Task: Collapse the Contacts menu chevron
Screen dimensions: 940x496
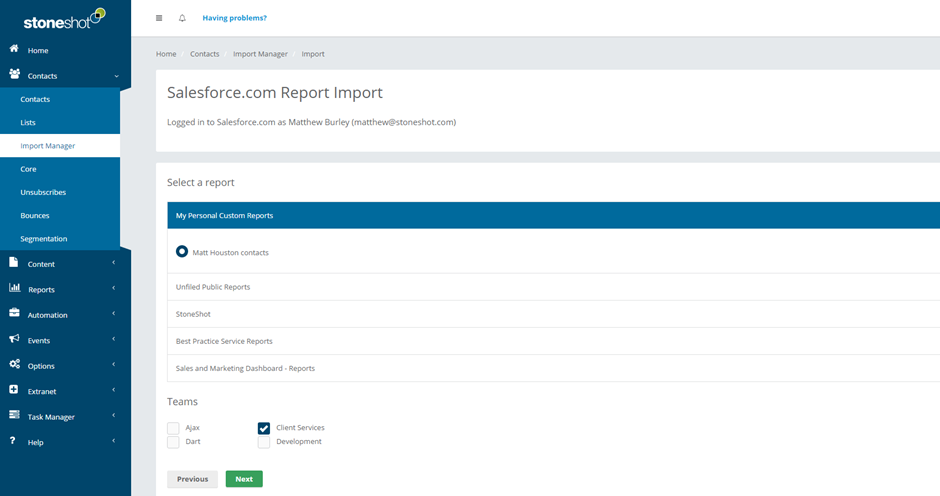Action: [116, 76]
